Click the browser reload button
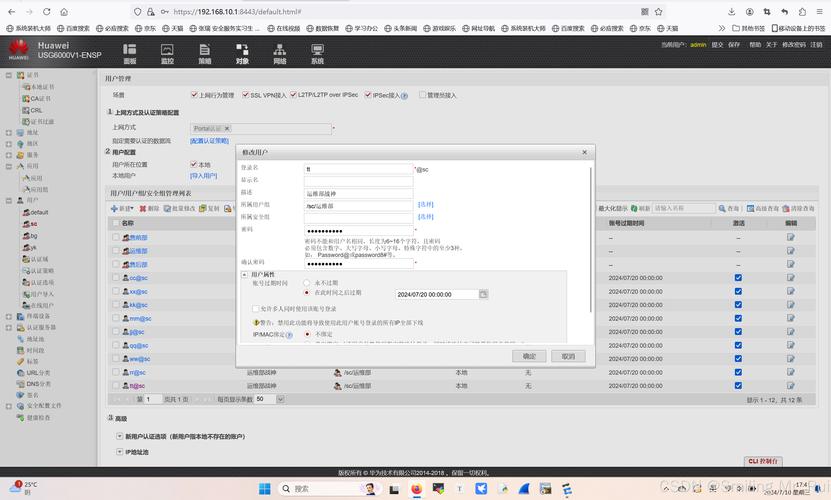831x500 pixels. (47, 11)
